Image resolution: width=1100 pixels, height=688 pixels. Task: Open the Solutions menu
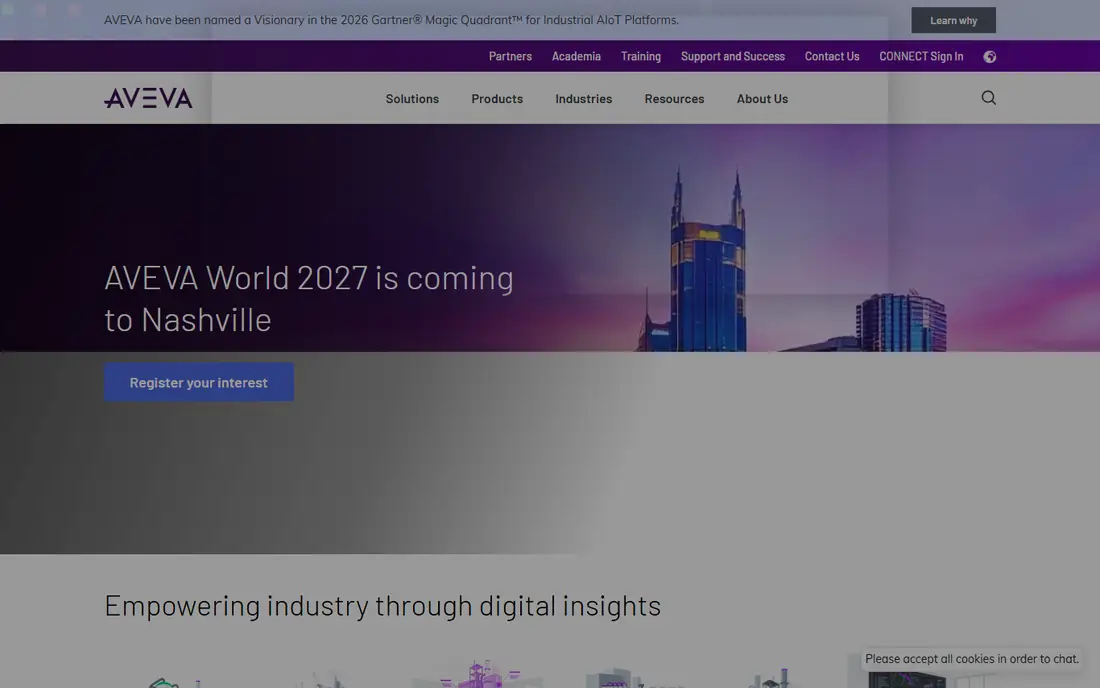[x=412, y=99]
